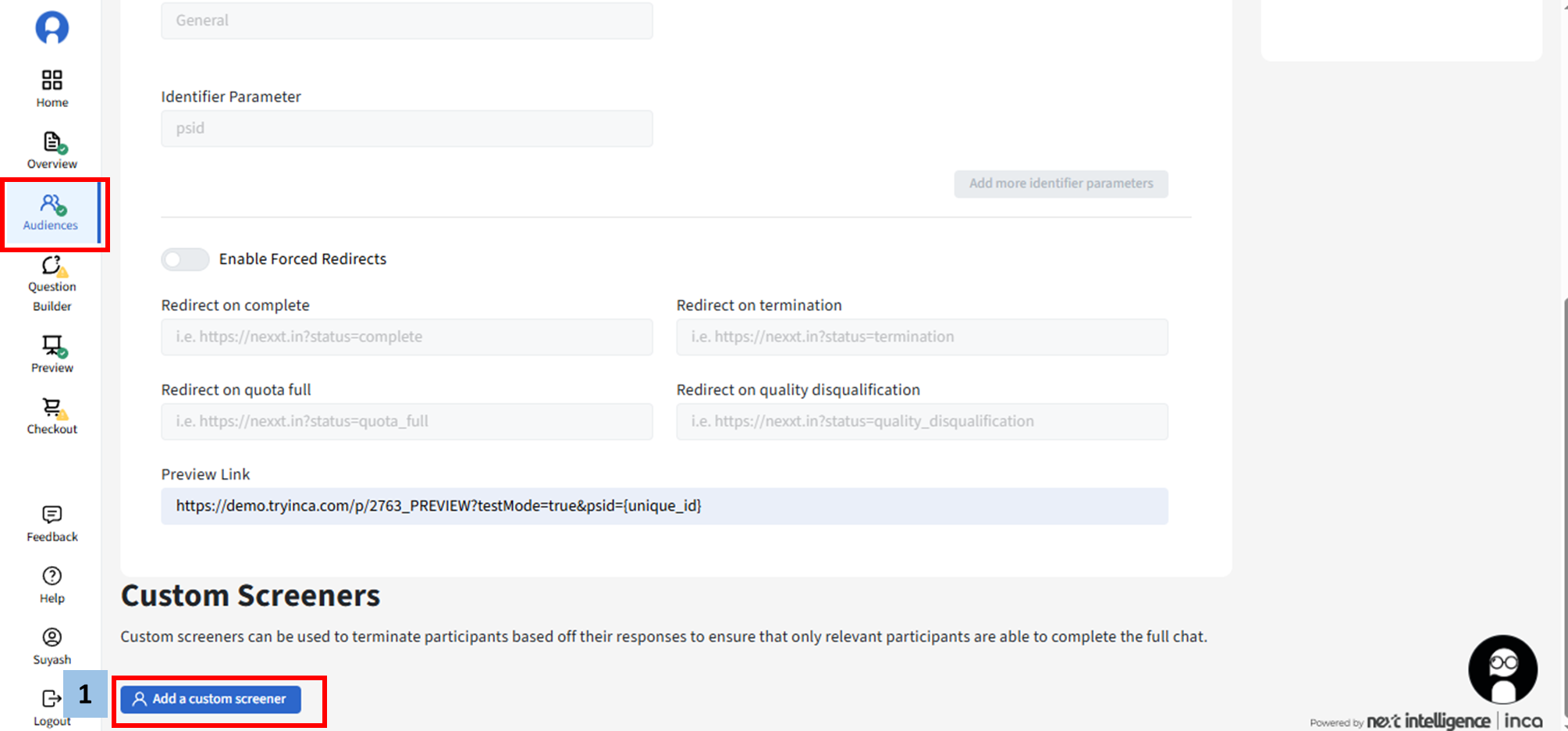Click the Identifier Parameter psid field
1568x731 pixels.
click(407, 129)
